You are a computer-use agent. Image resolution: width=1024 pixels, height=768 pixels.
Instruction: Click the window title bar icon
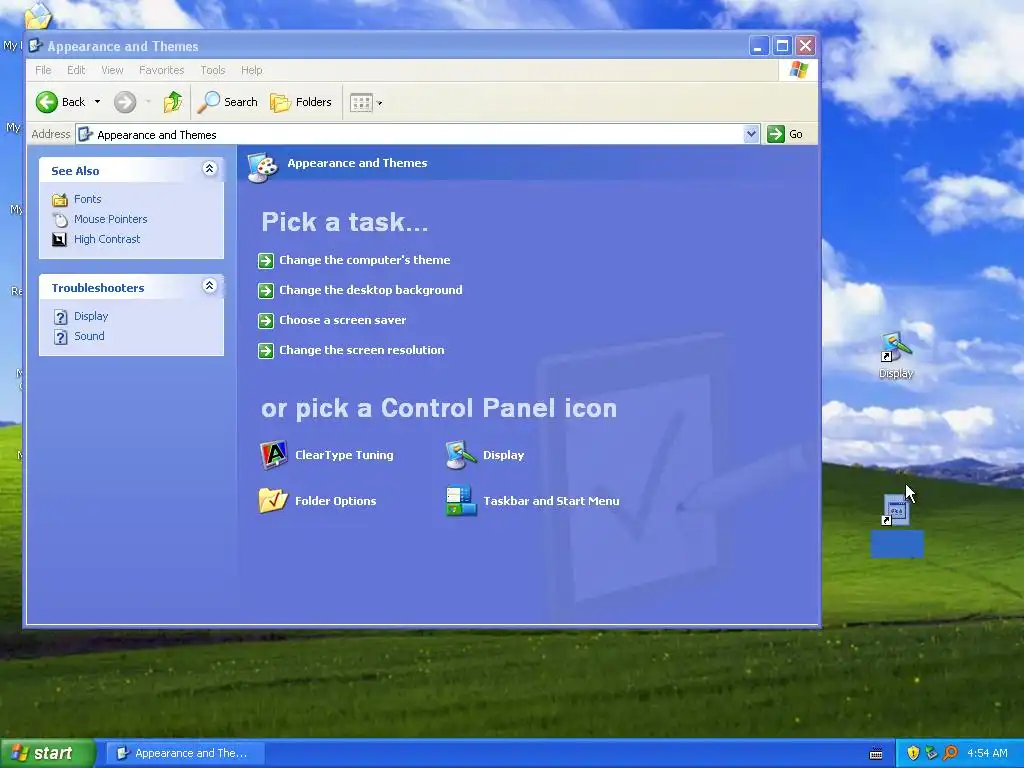tap(36, 46)
